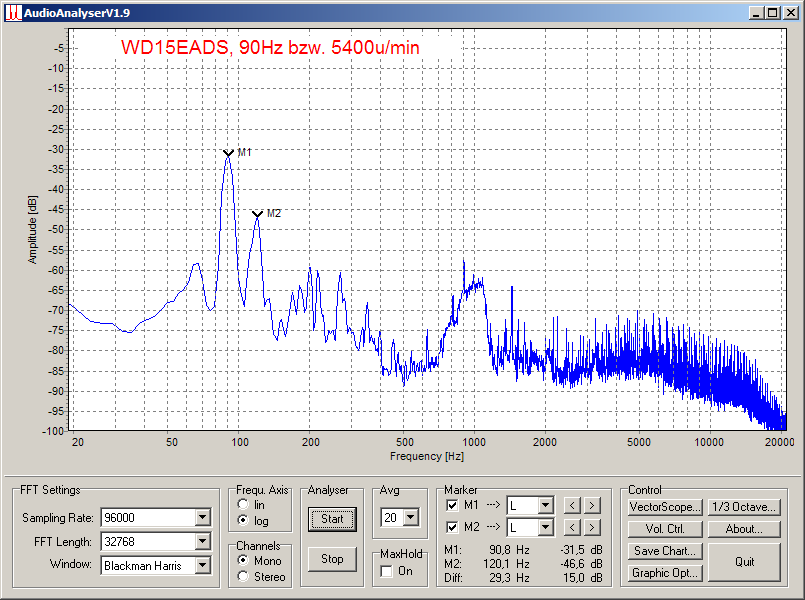This screenshot has height=600, width=805.
Task: Move marker M2 right with arrow button
Action: click(x=591, y=527)
